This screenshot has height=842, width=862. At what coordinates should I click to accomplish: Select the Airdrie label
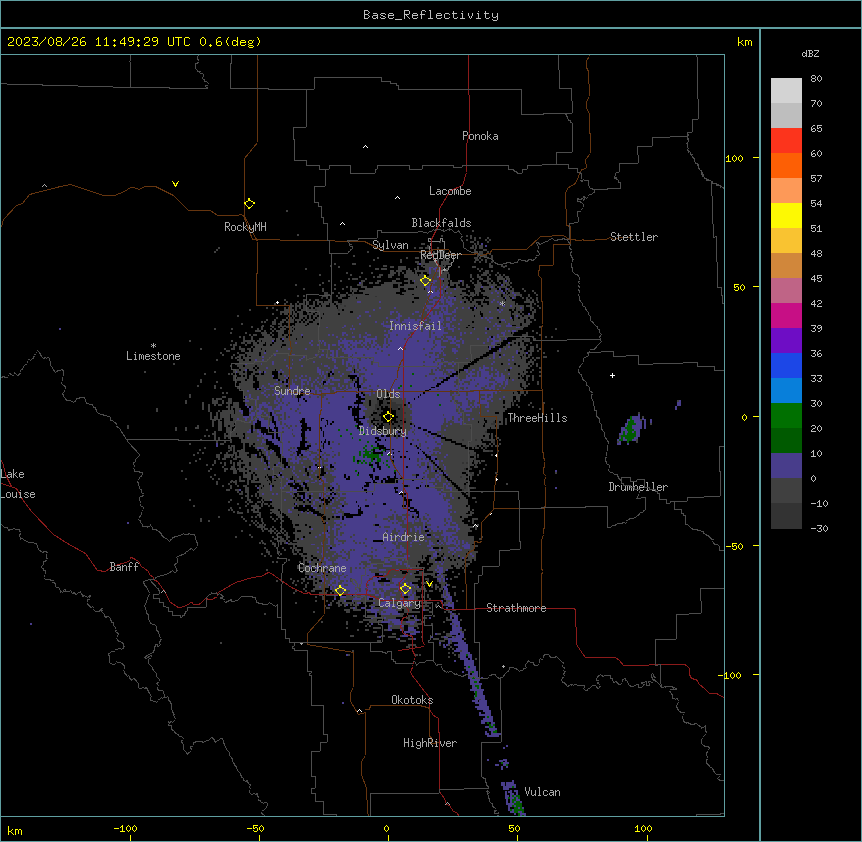404,537
